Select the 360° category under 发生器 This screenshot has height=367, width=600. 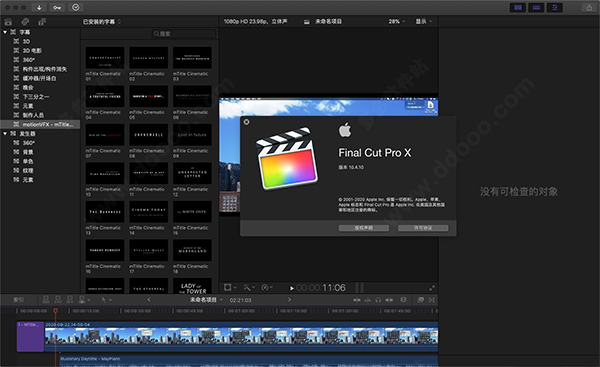pos(40,143)
